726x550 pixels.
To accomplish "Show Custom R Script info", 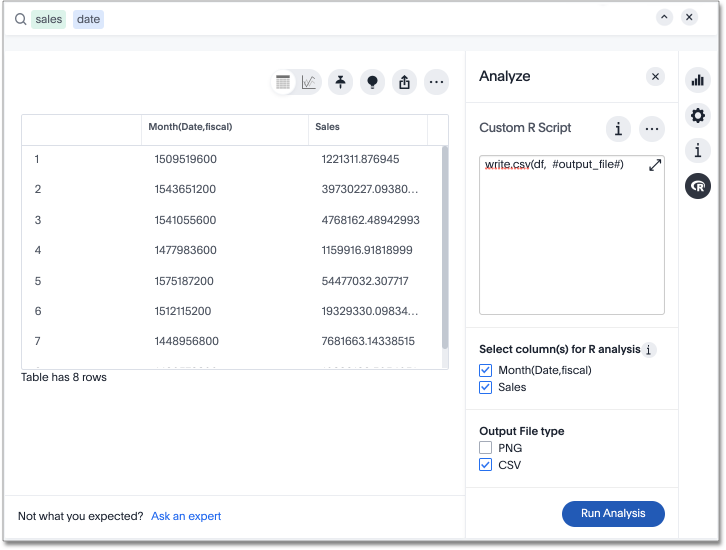I will [x=619, y=128].
